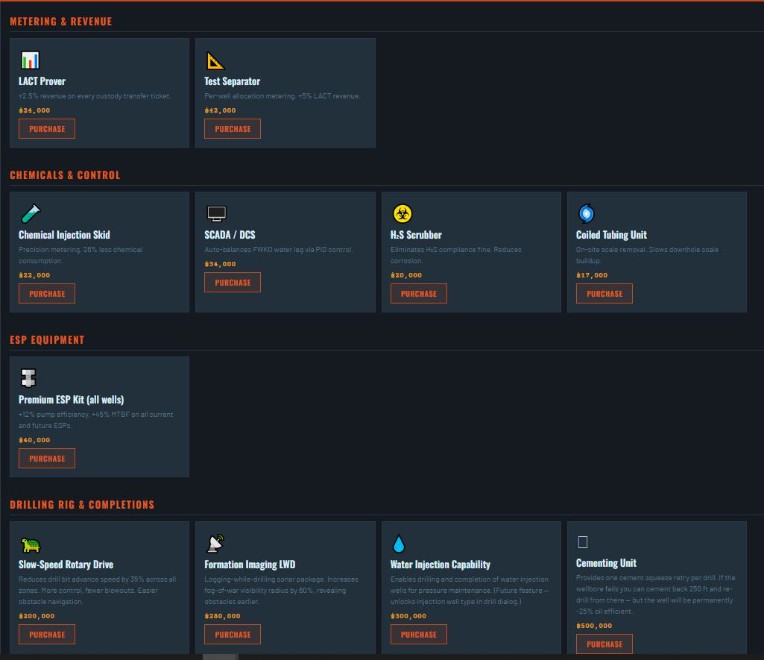This screenshot has height=660, width=764.
Task: Click the Chemical Injection Skid title
Action: click(x=64, y=235)
